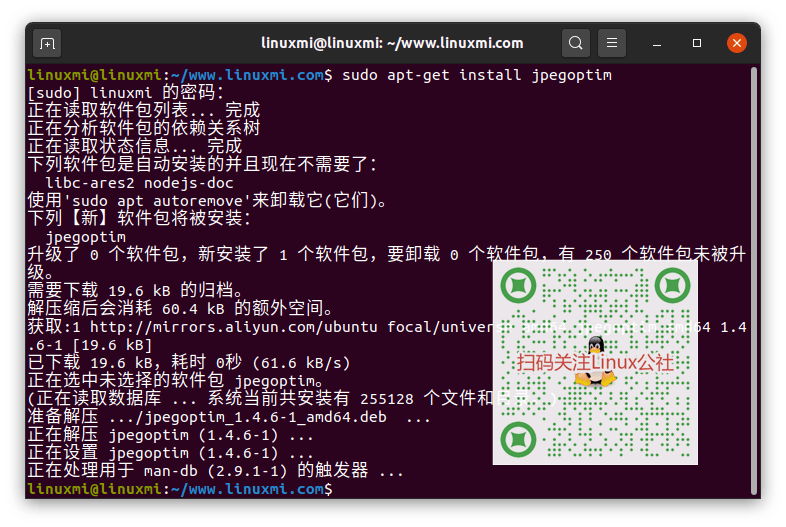Click the standalone 'jpegoptim' package name line
Viewport: 786px width, 527px height.
pyautogui.click(x=86, y=237)
